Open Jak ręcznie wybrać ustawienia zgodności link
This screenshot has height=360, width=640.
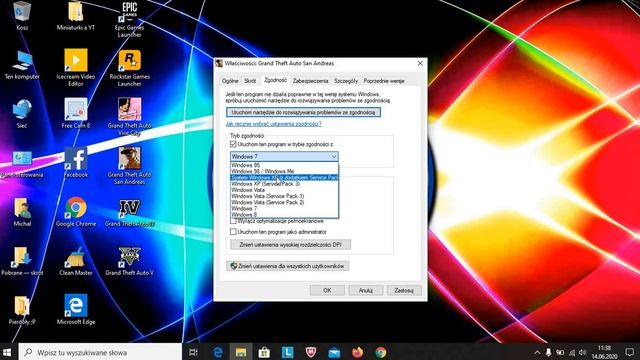(273, 124)
